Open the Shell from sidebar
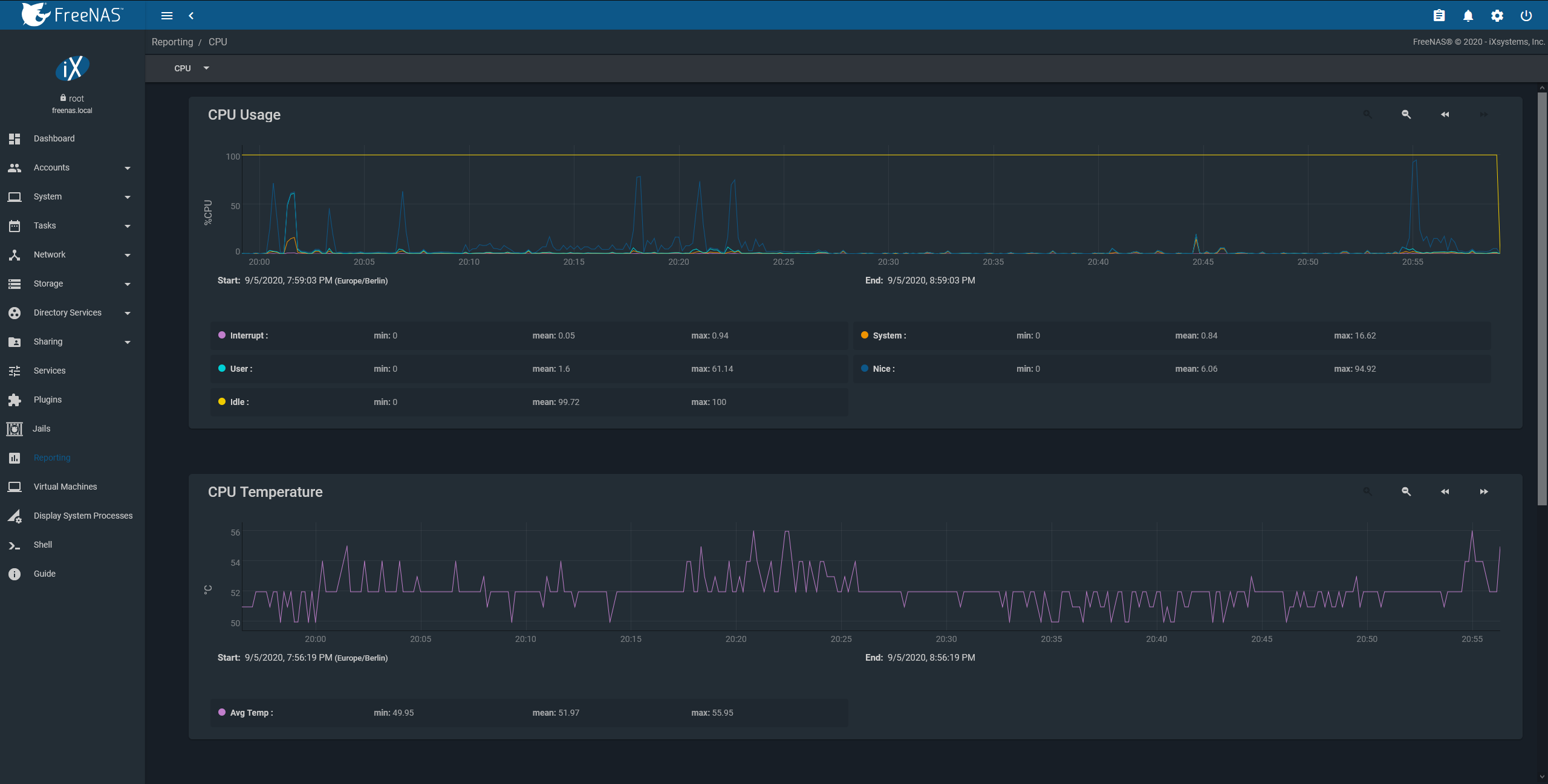The image size is (1548, 784). pyautogui.click(x=42, y=545)
